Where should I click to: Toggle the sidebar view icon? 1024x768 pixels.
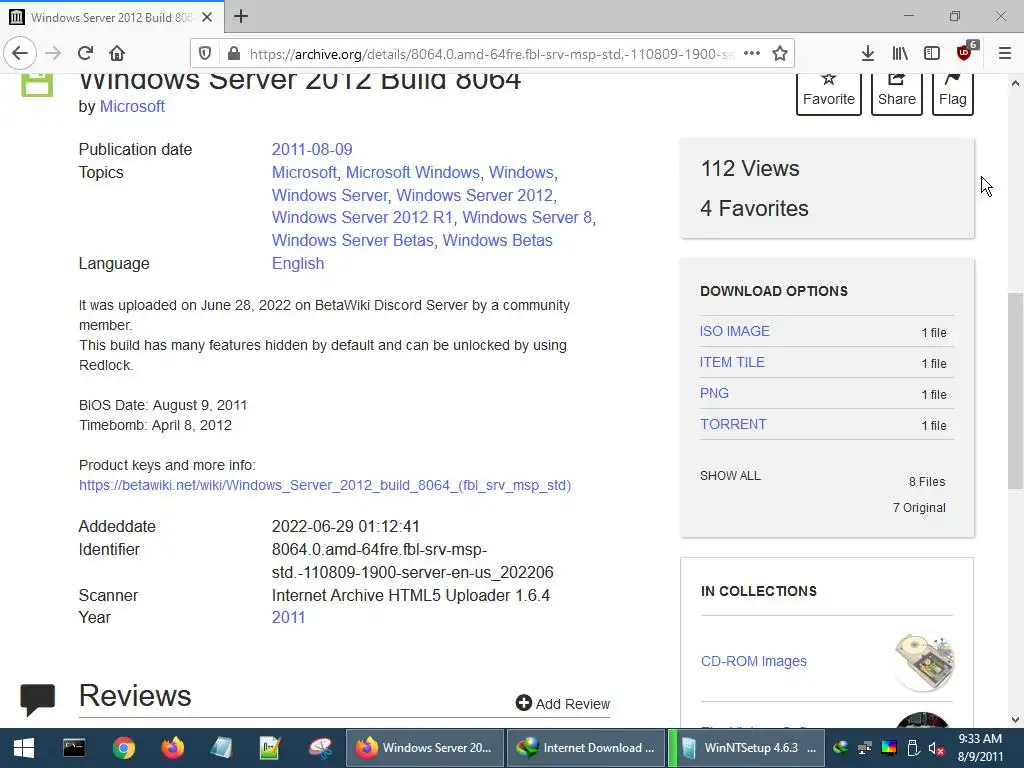[x=932, y=54]
